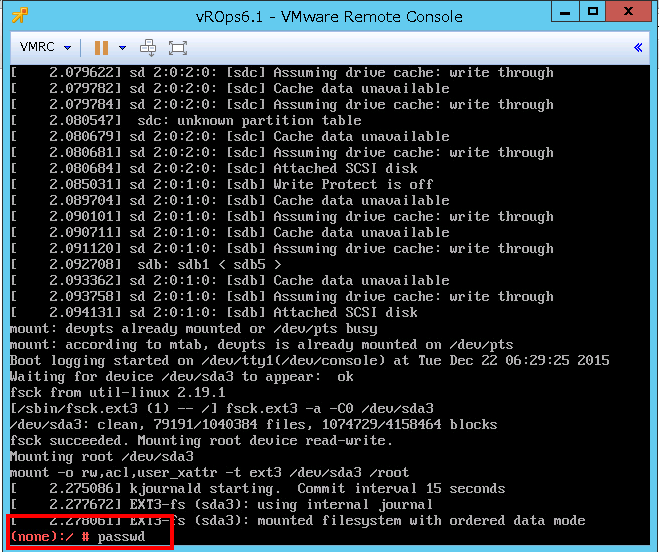
Task: Click 'fsck succeeded' message line
Action: [x=201, y=440]
